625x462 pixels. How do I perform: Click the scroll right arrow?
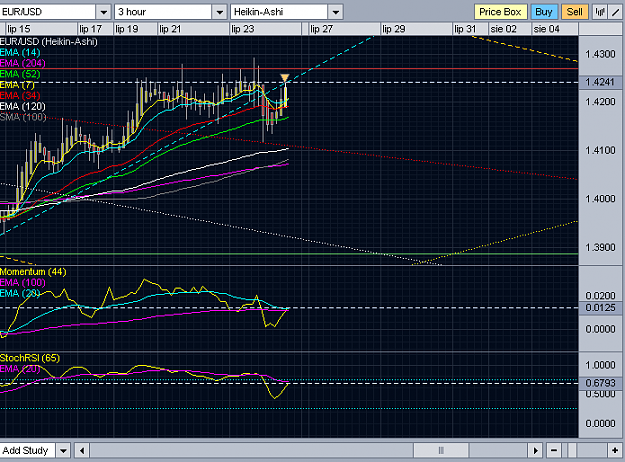click(535, 451)
